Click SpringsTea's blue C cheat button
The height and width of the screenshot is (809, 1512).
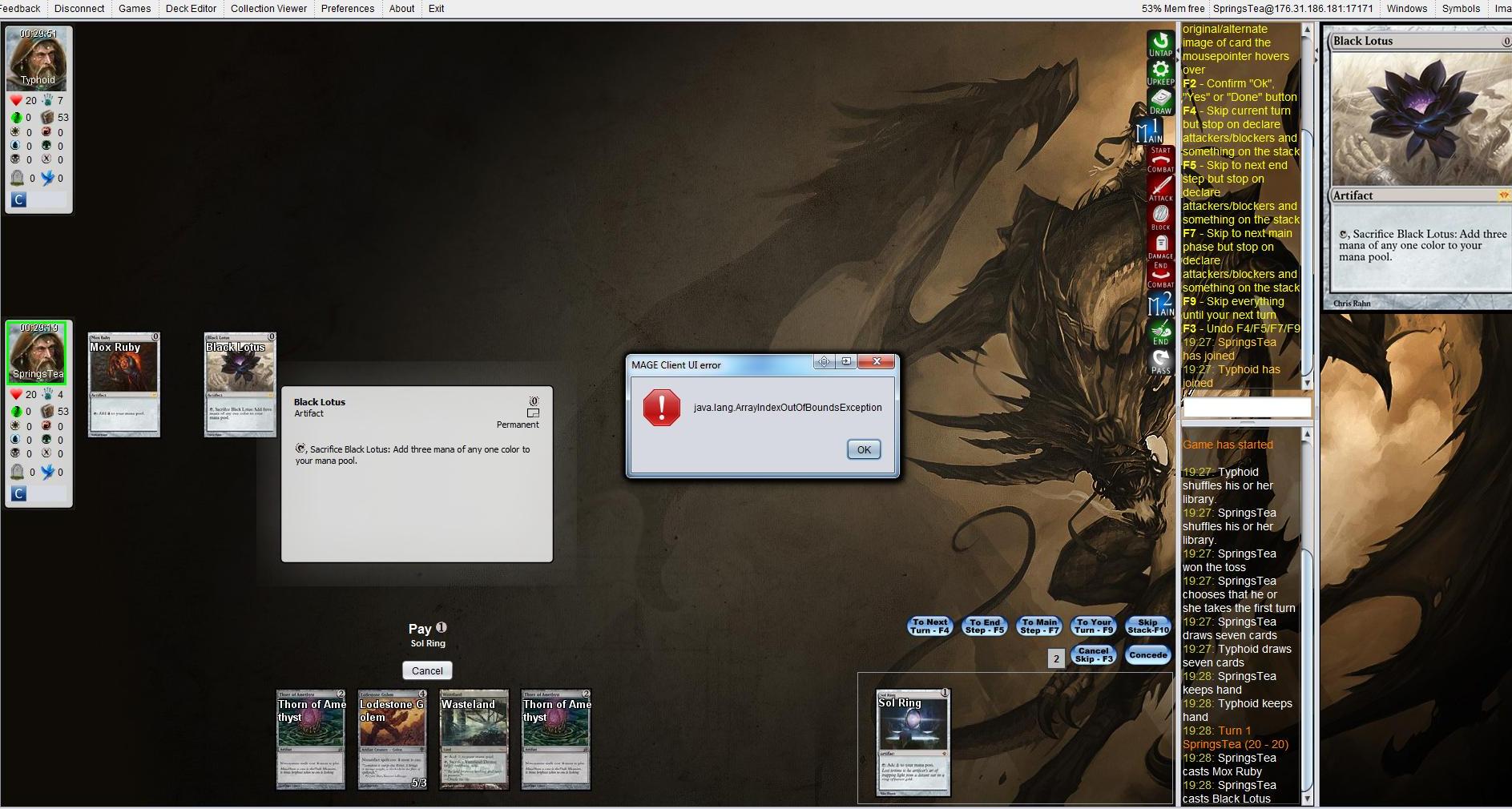18,493
